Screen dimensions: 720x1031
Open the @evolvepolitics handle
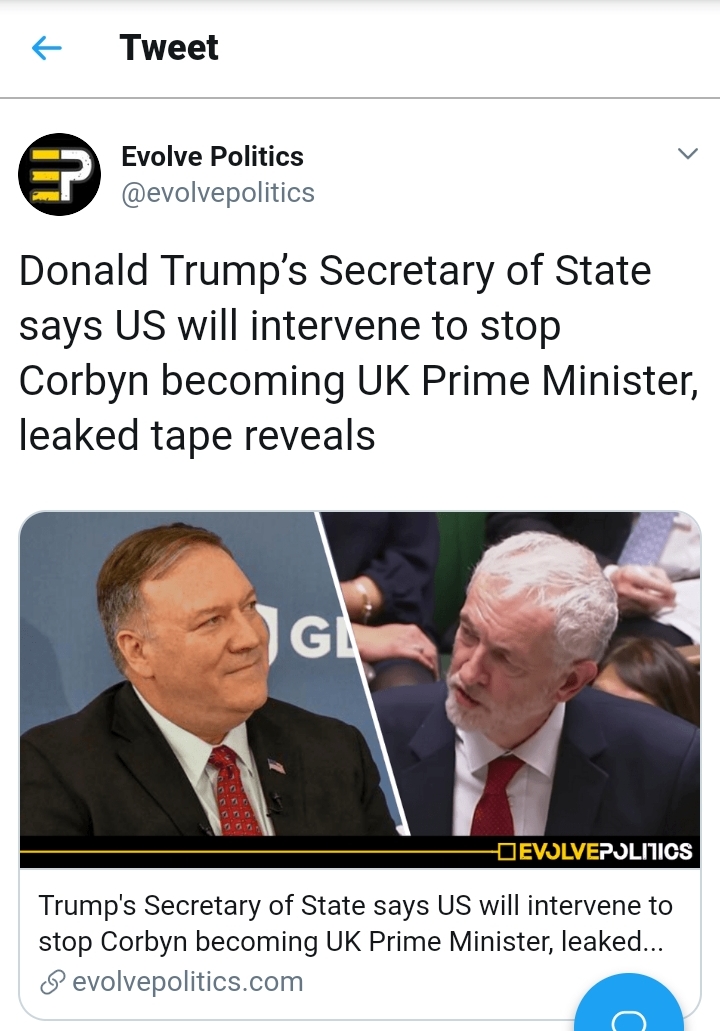[x=218, y=193]
